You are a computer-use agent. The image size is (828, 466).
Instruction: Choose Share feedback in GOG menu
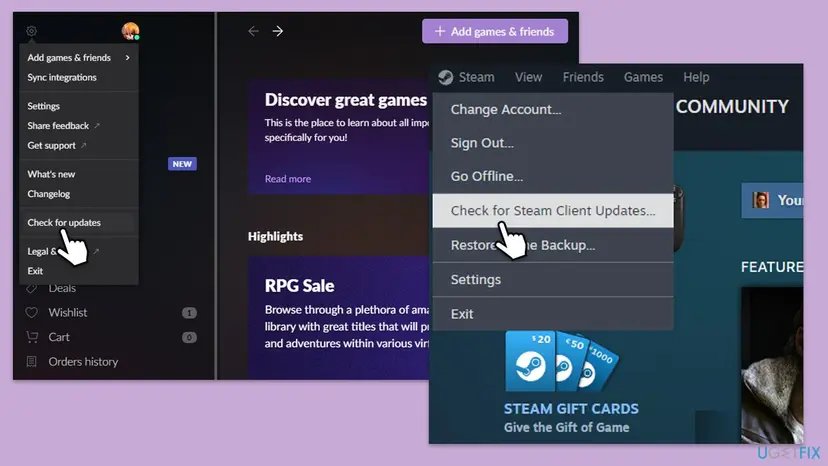pyautogui.click(x=79, y=126)
